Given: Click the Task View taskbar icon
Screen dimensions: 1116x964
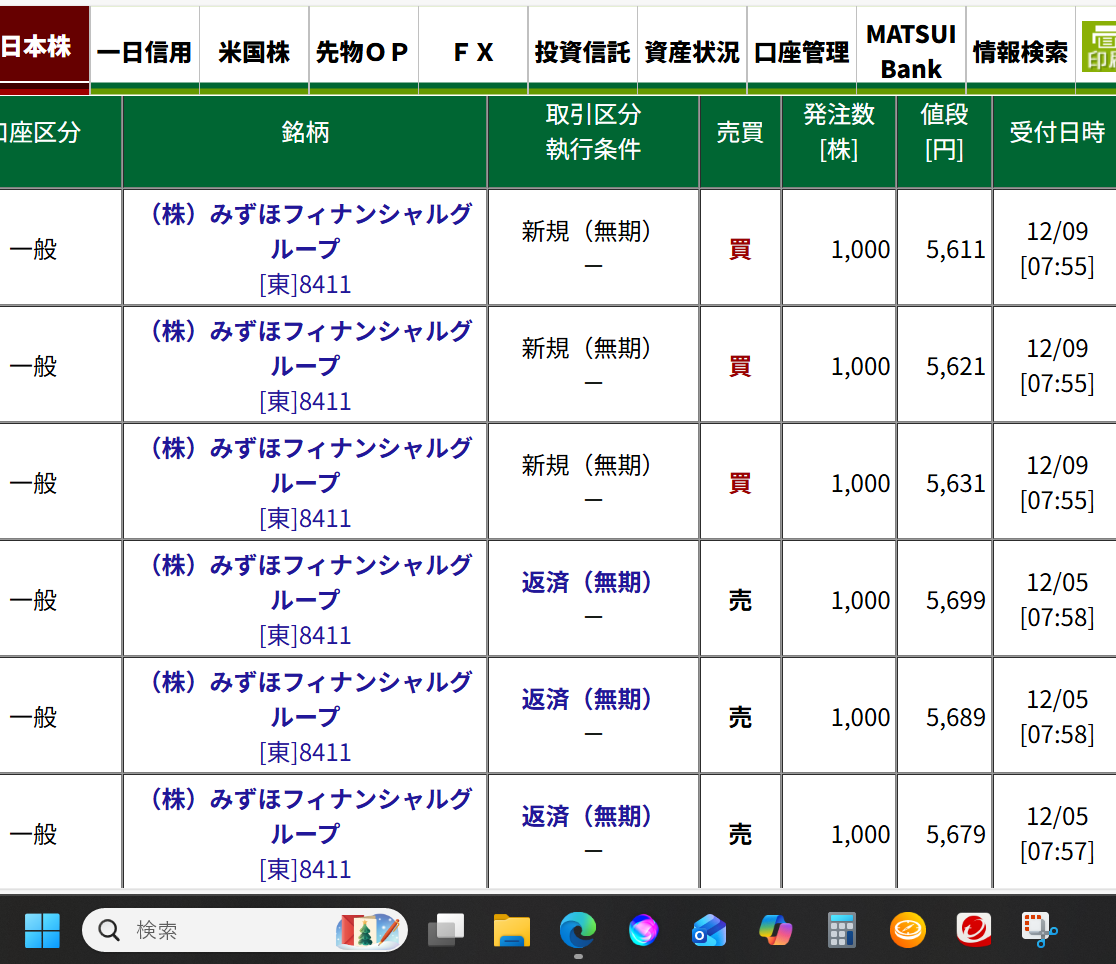Looking at the screenshot, I should (x=445, y=931).
